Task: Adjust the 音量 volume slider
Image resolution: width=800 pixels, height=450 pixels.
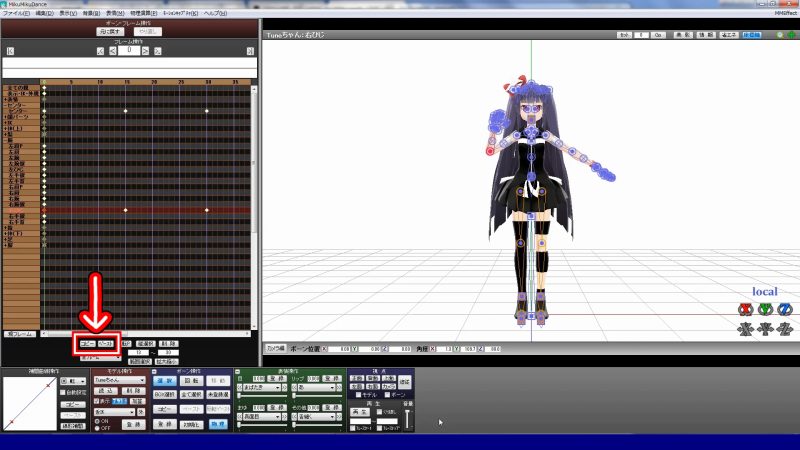Action: coord(407,419)
